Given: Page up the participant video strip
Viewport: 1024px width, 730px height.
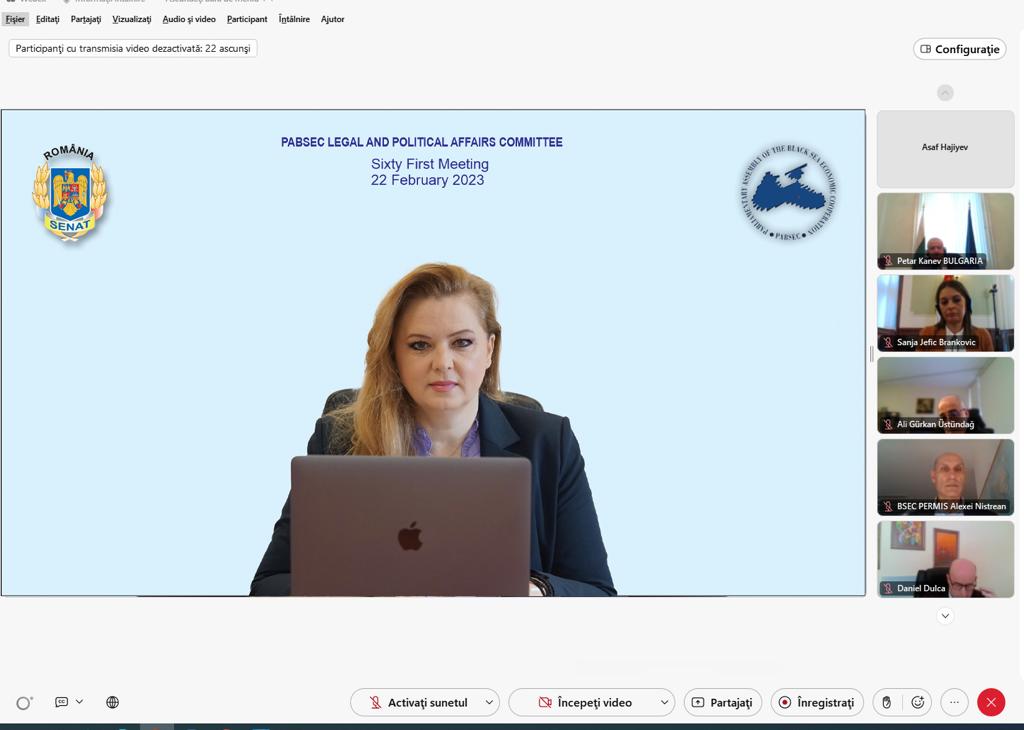Looking at the screenshot, I should (x=945, y=93).
